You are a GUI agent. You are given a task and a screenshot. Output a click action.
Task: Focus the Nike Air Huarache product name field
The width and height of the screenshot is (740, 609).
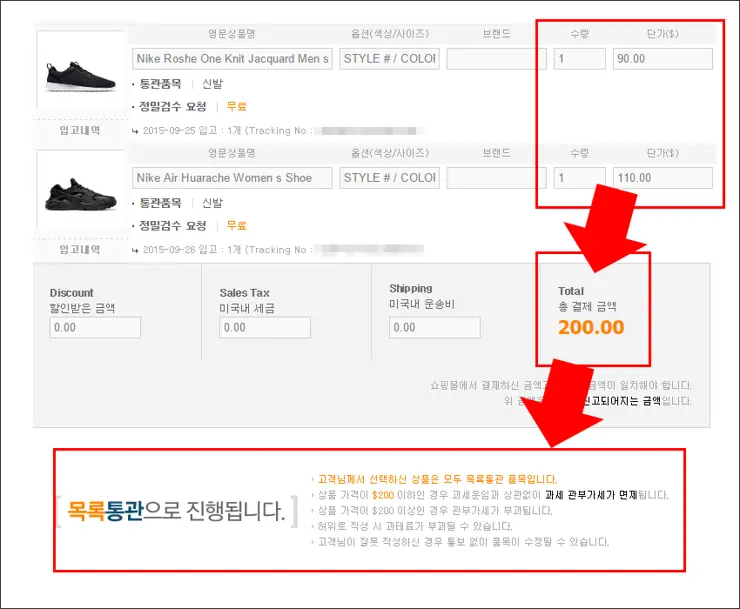pos(232,178)
